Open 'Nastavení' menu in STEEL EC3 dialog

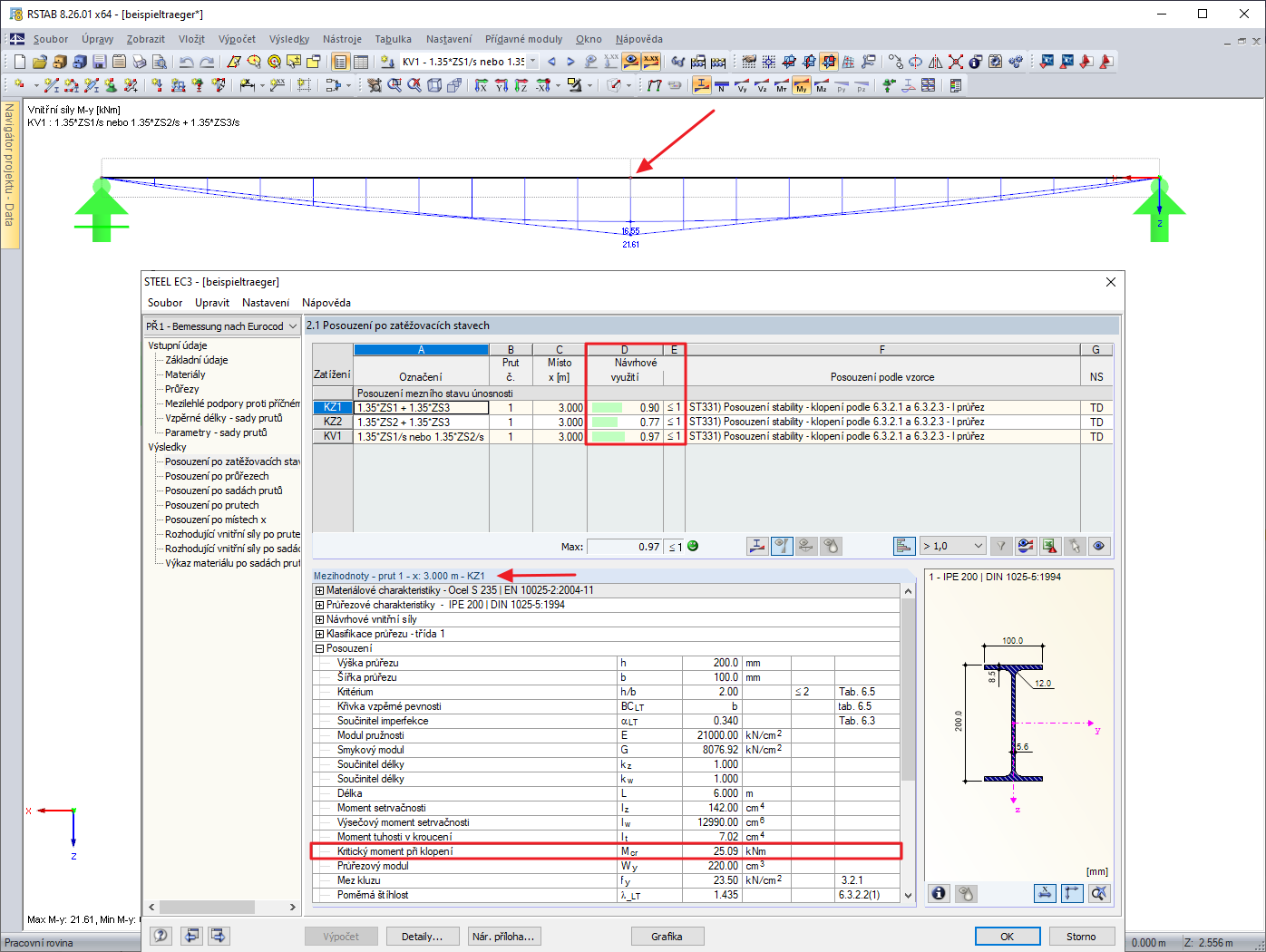[265, 303]
